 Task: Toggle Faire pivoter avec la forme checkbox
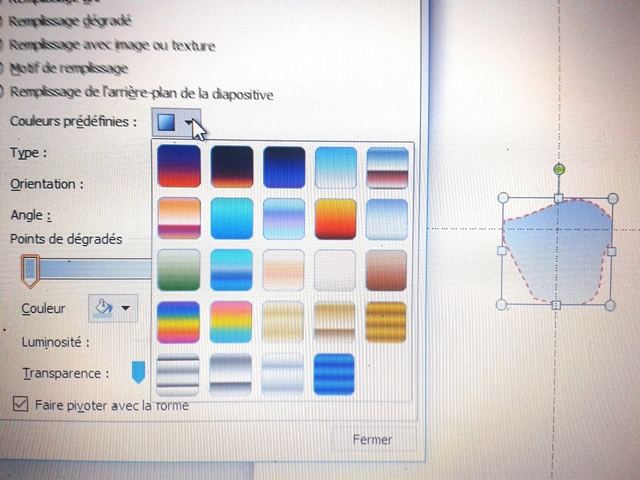[x=21, y=404]
